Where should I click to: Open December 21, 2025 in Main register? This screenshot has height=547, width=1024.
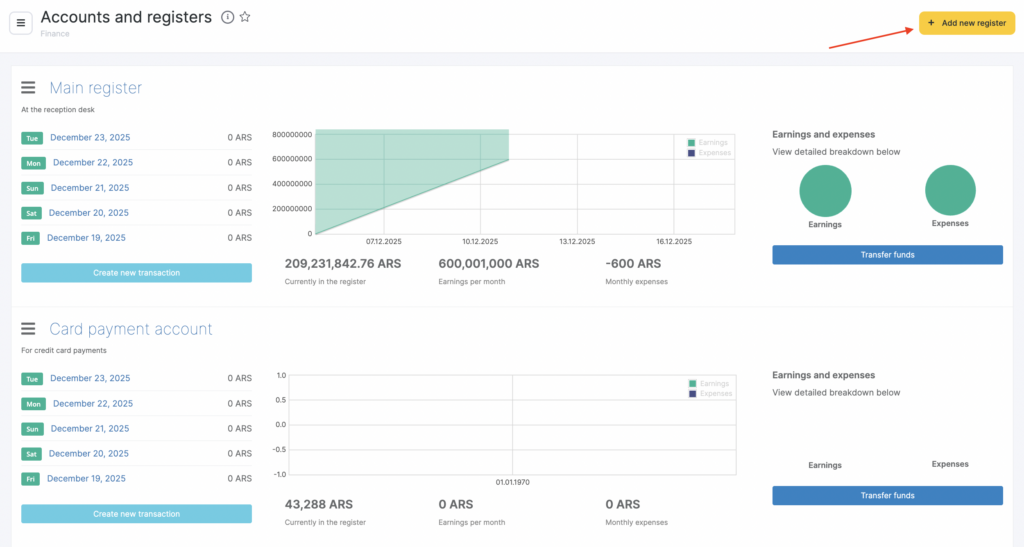click(90, 188)
